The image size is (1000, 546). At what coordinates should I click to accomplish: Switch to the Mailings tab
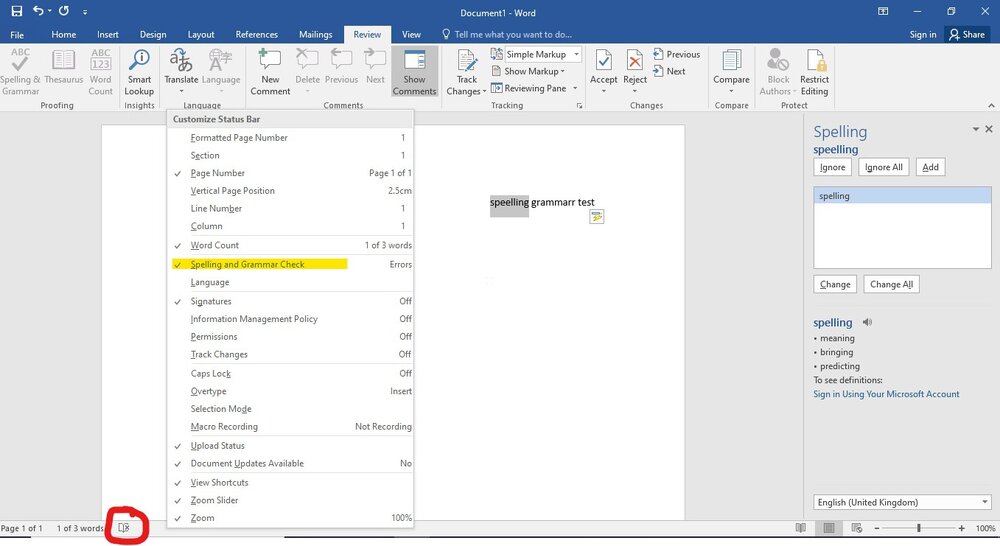pos(315,34)
